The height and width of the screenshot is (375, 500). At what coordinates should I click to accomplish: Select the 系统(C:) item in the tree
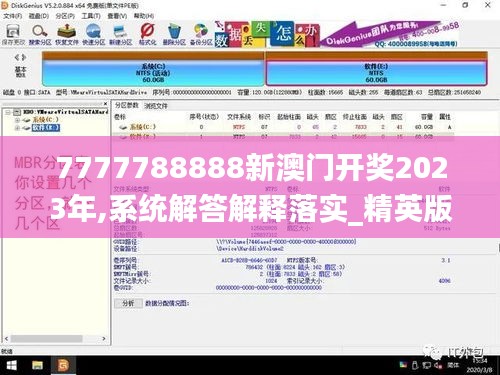pos(46,119)
